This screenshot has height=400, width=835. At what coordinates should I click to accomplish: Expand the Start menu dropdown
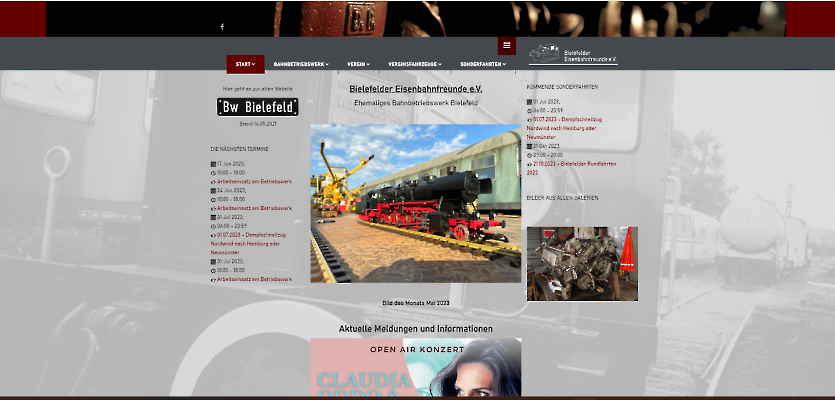coord(245,64)
